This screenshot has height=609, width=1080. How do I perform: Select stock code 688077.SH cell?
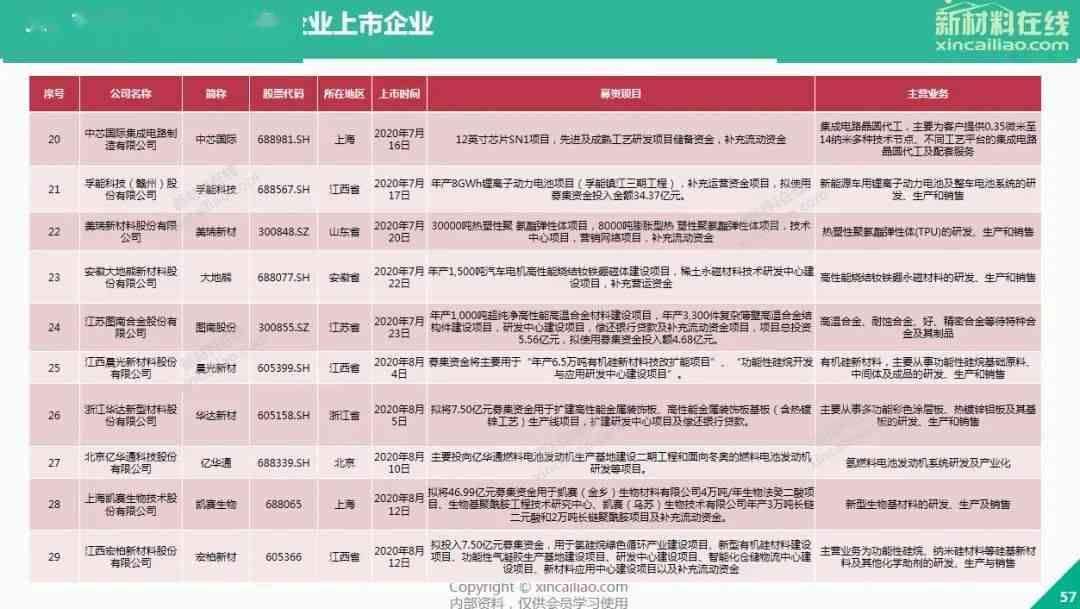click(x=284, y=278)
